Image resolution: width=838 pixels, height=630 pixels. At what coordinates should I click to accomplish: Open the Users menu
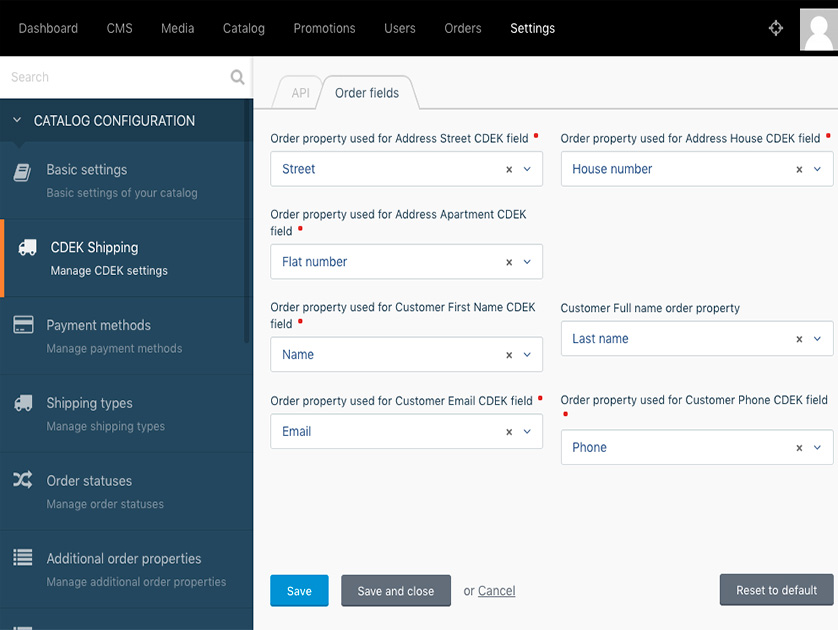tap(400, 28)
